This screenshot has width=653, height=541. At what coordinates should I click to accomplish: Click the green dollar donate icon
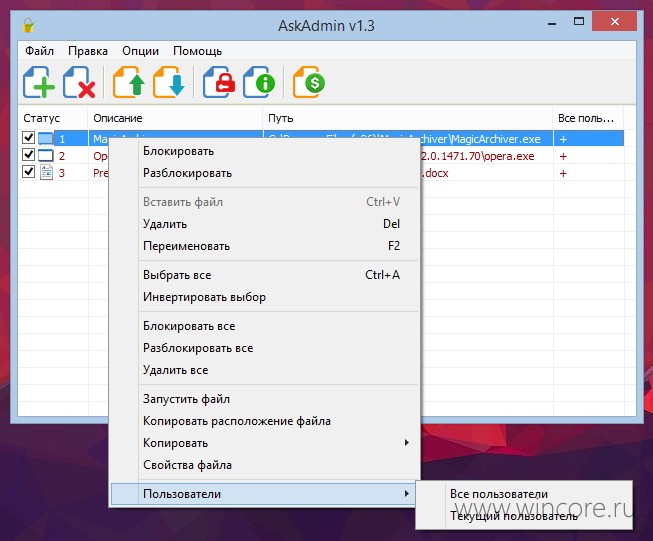point(309,82)
